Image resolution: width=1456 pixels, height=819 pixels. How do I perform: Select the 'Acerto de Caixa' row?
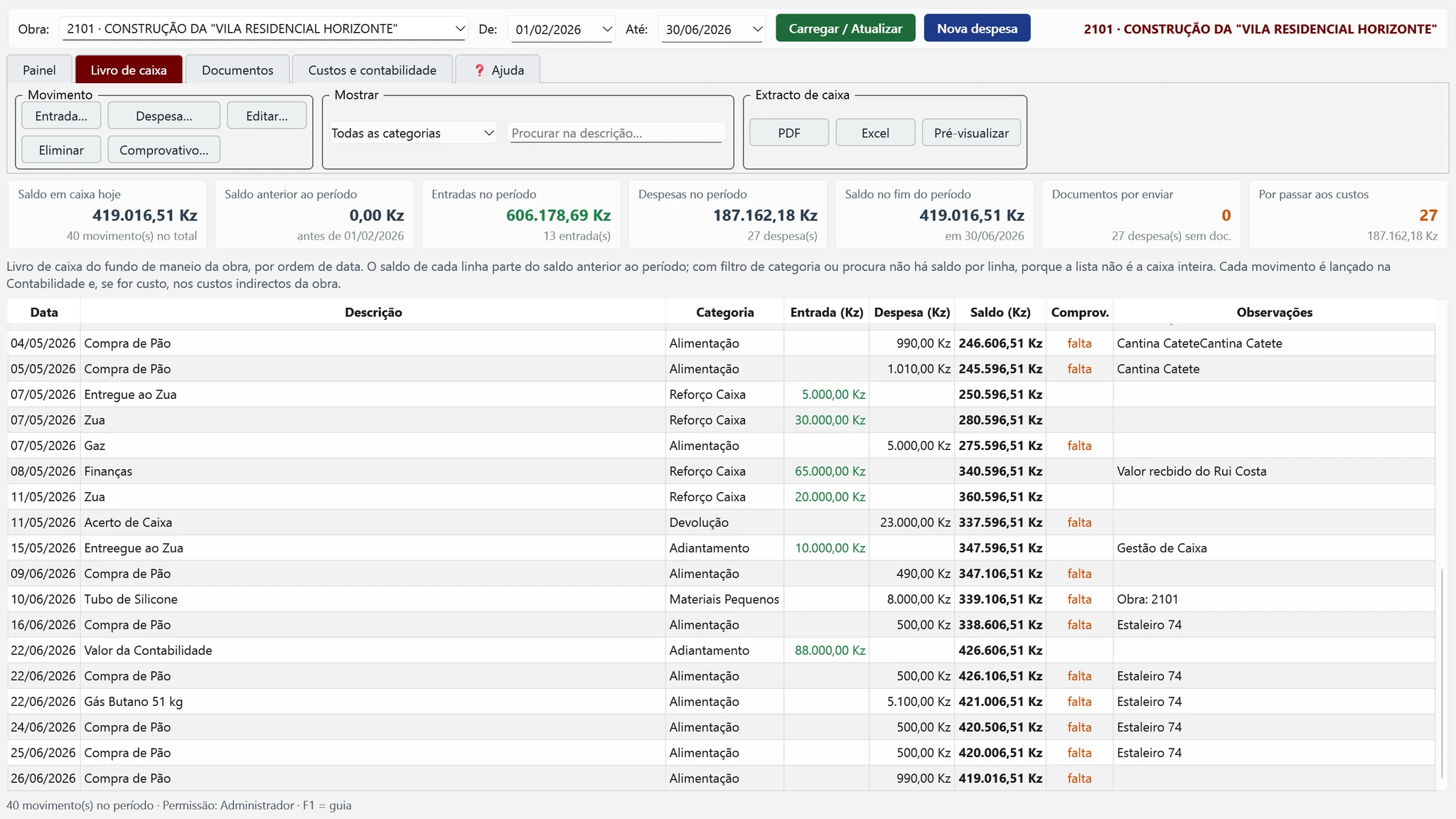point(721,523)
